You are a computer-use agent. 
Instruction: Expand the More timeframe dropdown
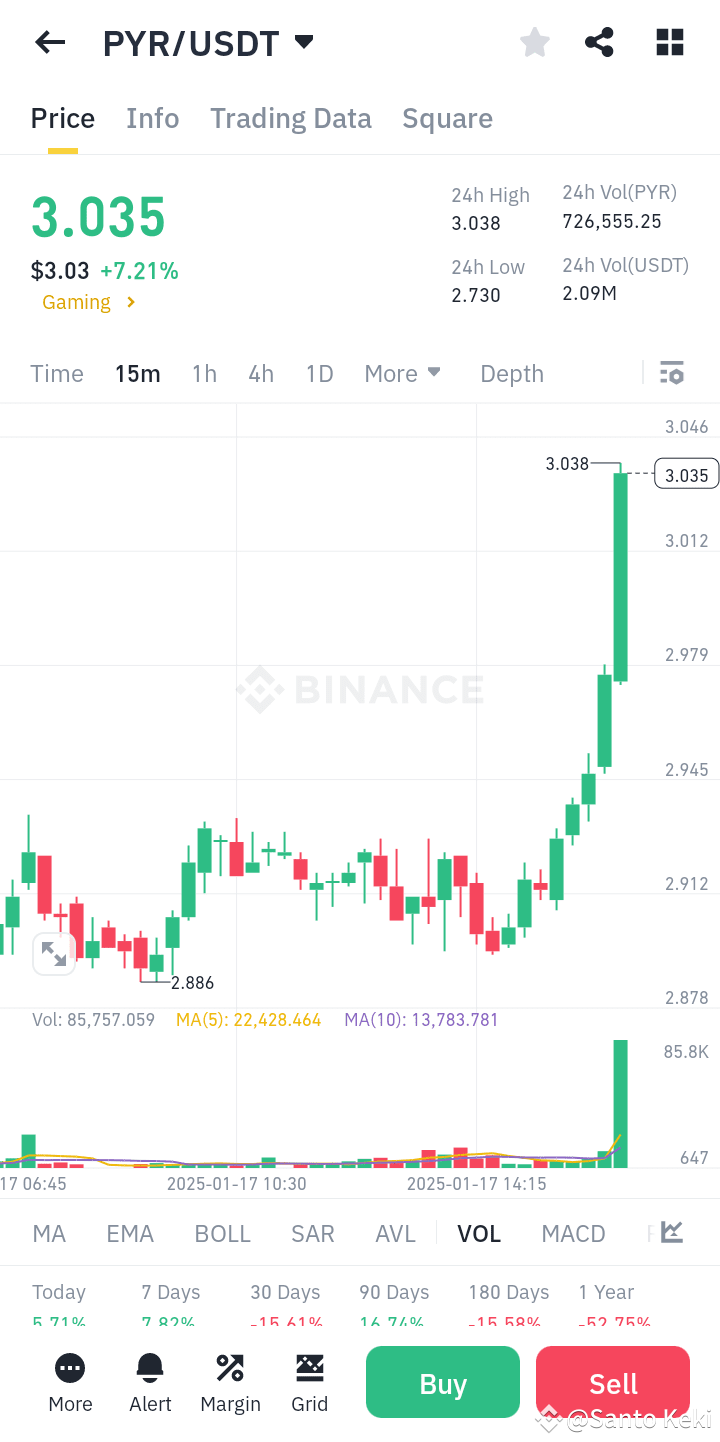[402, 372]
